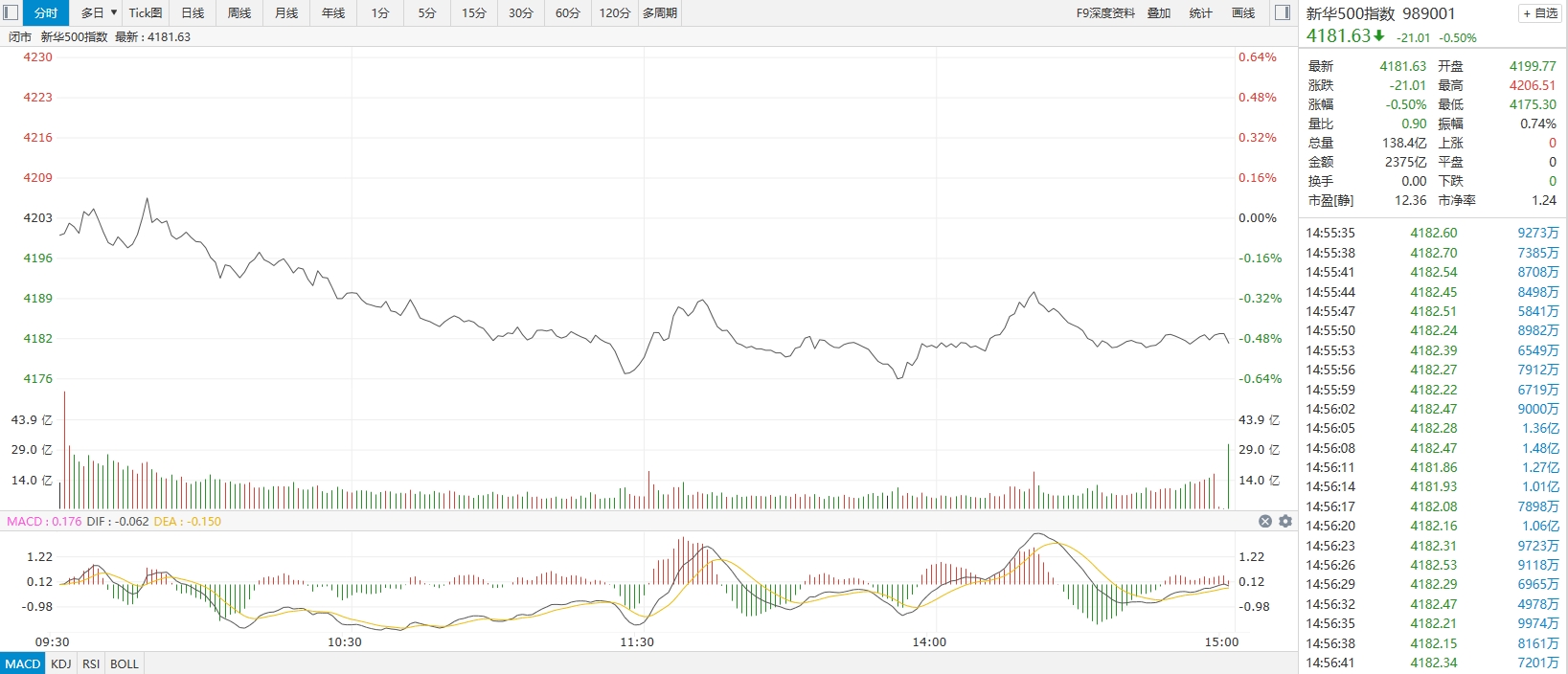Viewport: 1568px width, 674px height.
Task: Switch to the Tick图 view
Action: pyautogui.click(x=146, y=12)
